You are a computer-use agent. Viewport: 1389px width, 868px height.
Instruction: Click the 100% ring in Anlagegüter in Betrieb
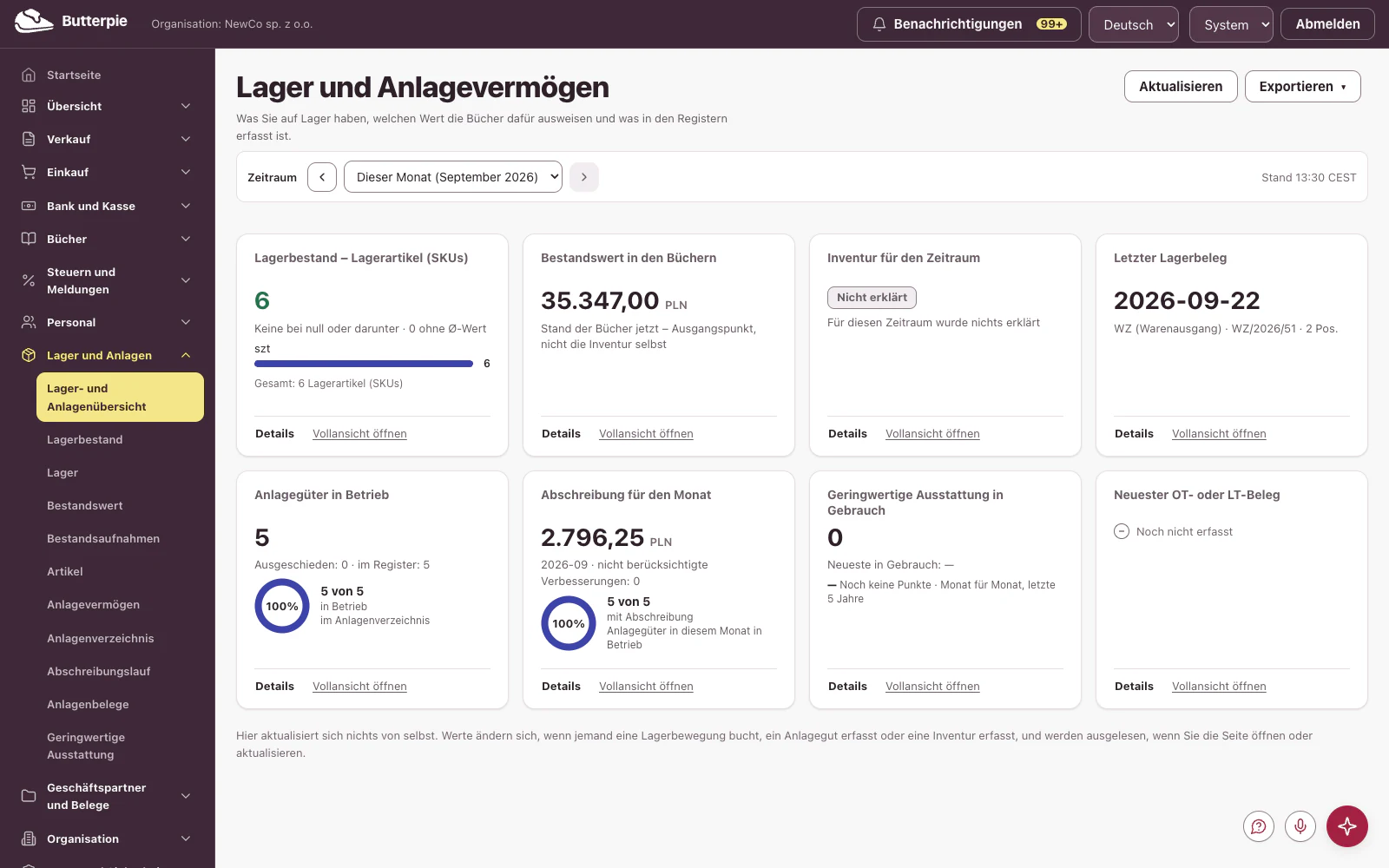[x=282, y=606]
